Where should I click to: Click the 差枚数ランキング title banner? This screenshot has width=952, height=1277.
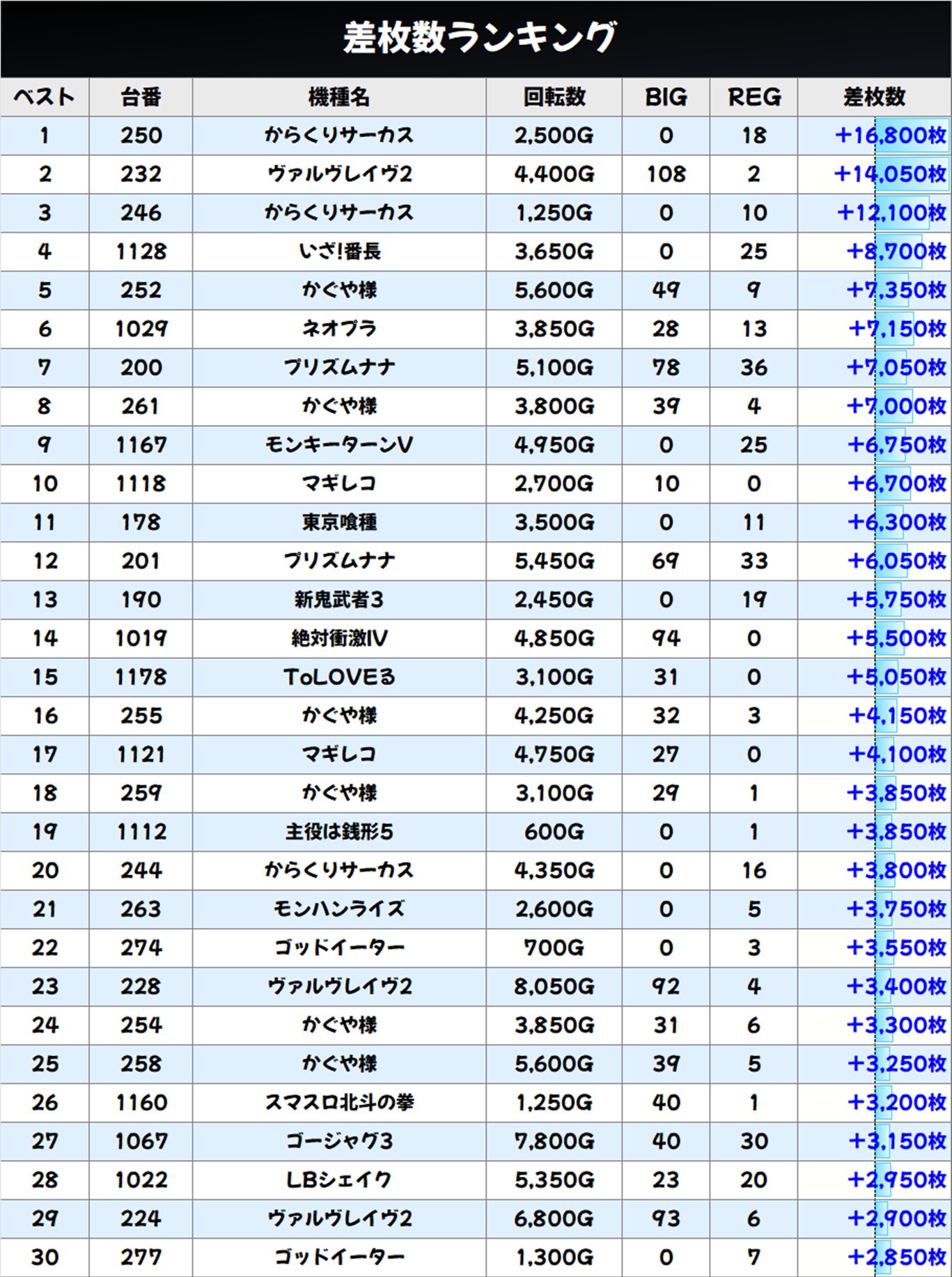(x=479, y=38)
